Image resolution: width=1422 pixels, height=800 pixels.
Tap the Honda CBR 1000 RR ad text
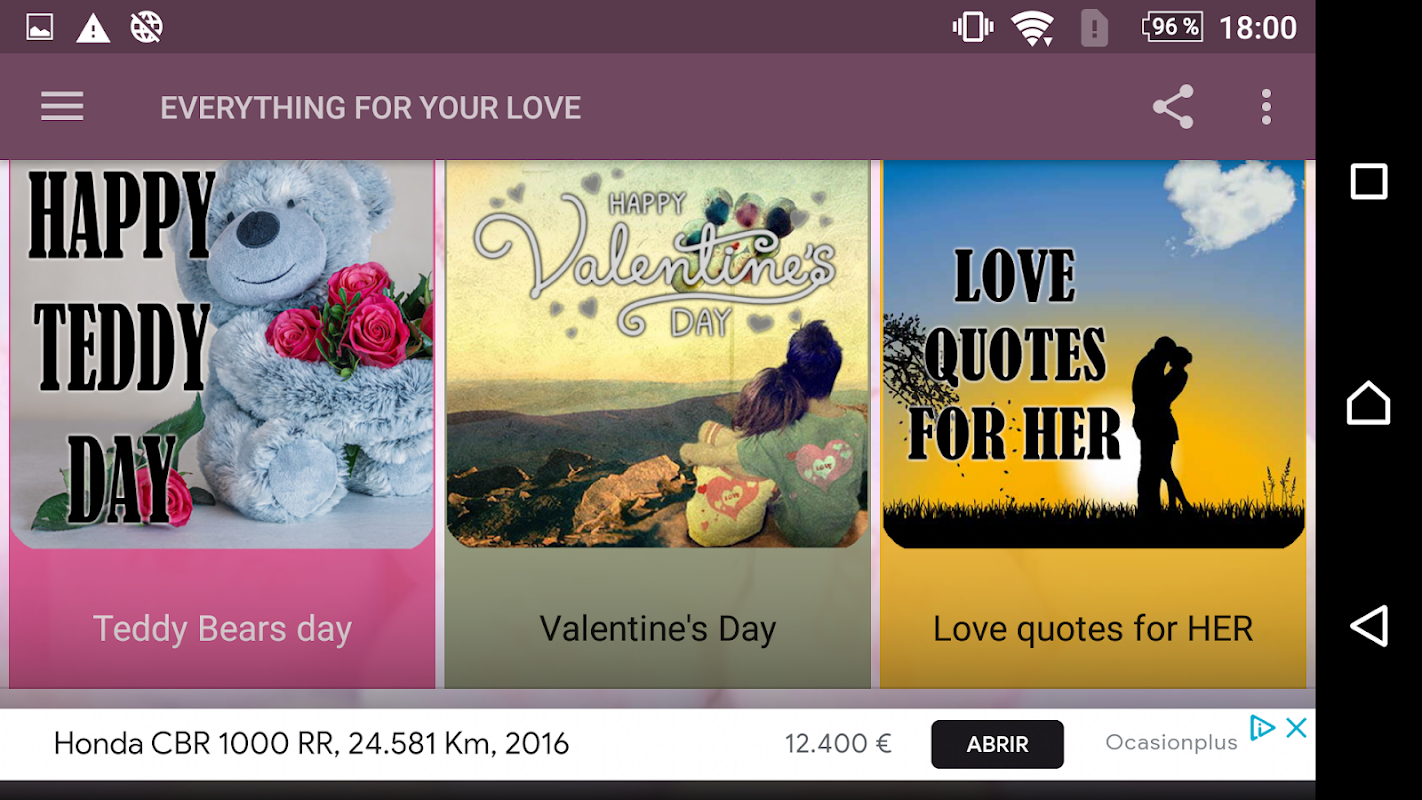pyautogui.click(x=311, y=744)
